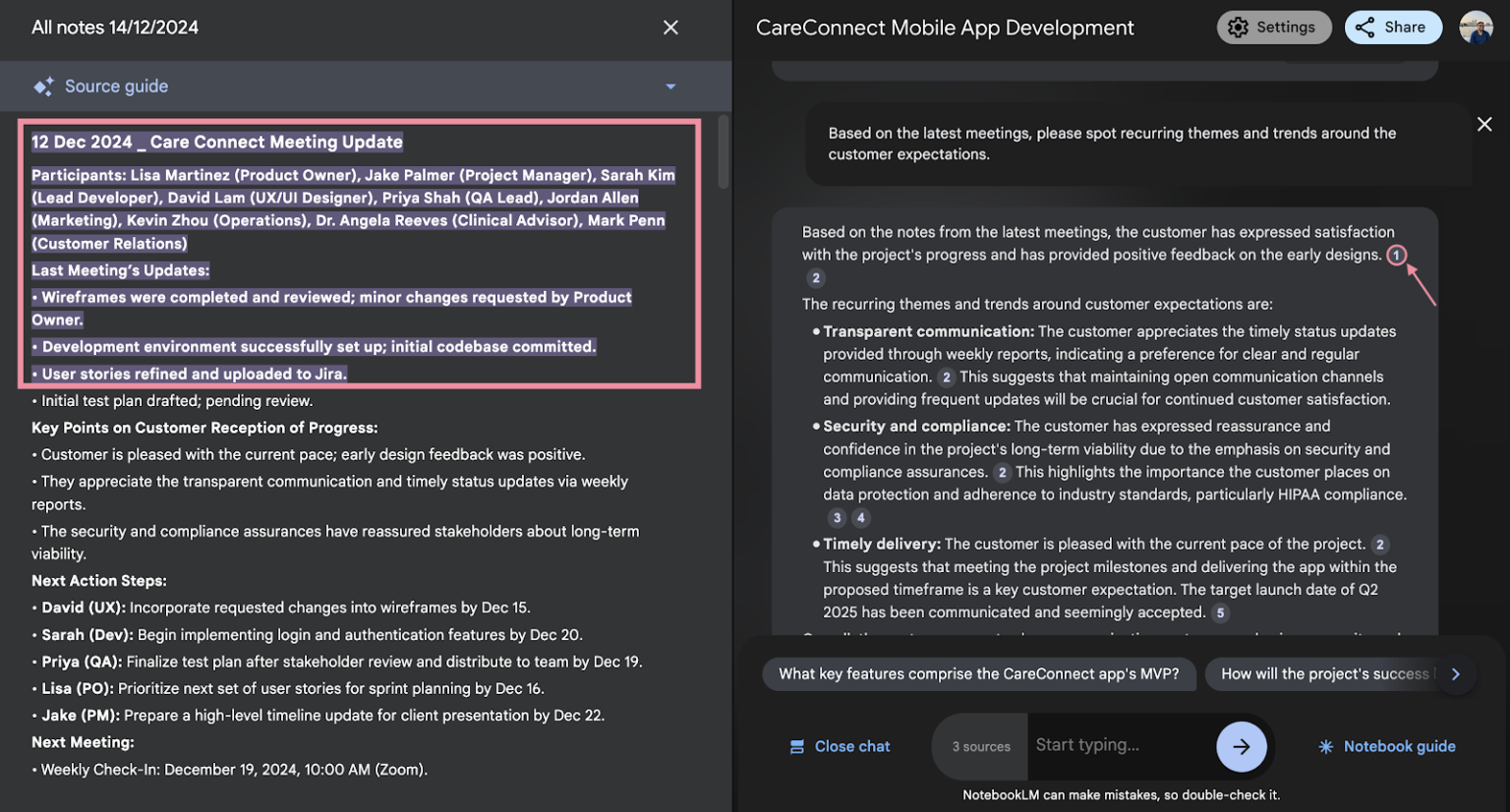1510x812 pixels.
Task: Select the Source guide sparkle icon
Action: (43, 86)
